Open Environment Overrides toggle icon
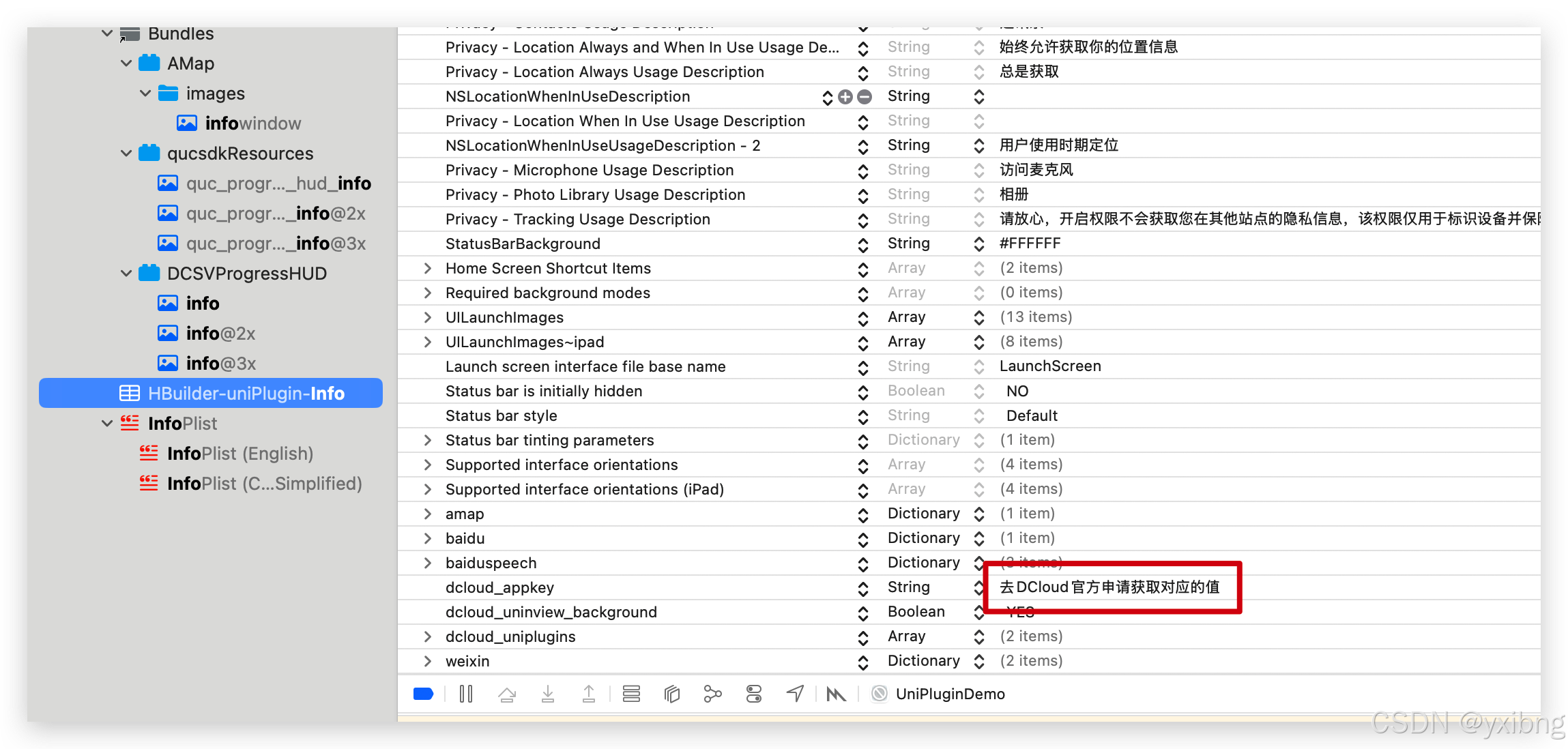1568x749 pixels. coord(754,694)
